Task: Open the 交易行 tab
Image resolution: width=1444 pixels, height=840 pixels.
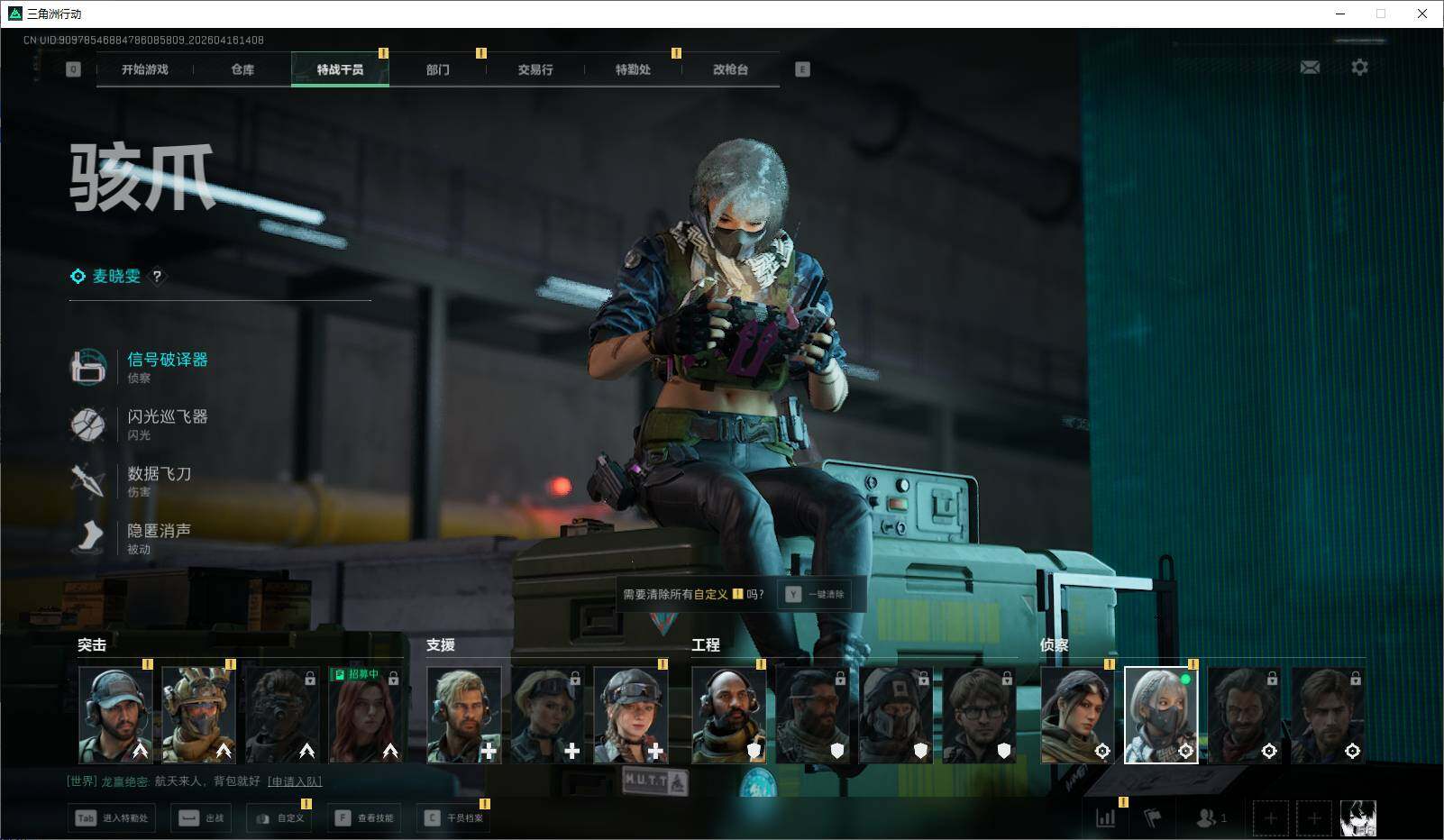Action: (535, 69)
